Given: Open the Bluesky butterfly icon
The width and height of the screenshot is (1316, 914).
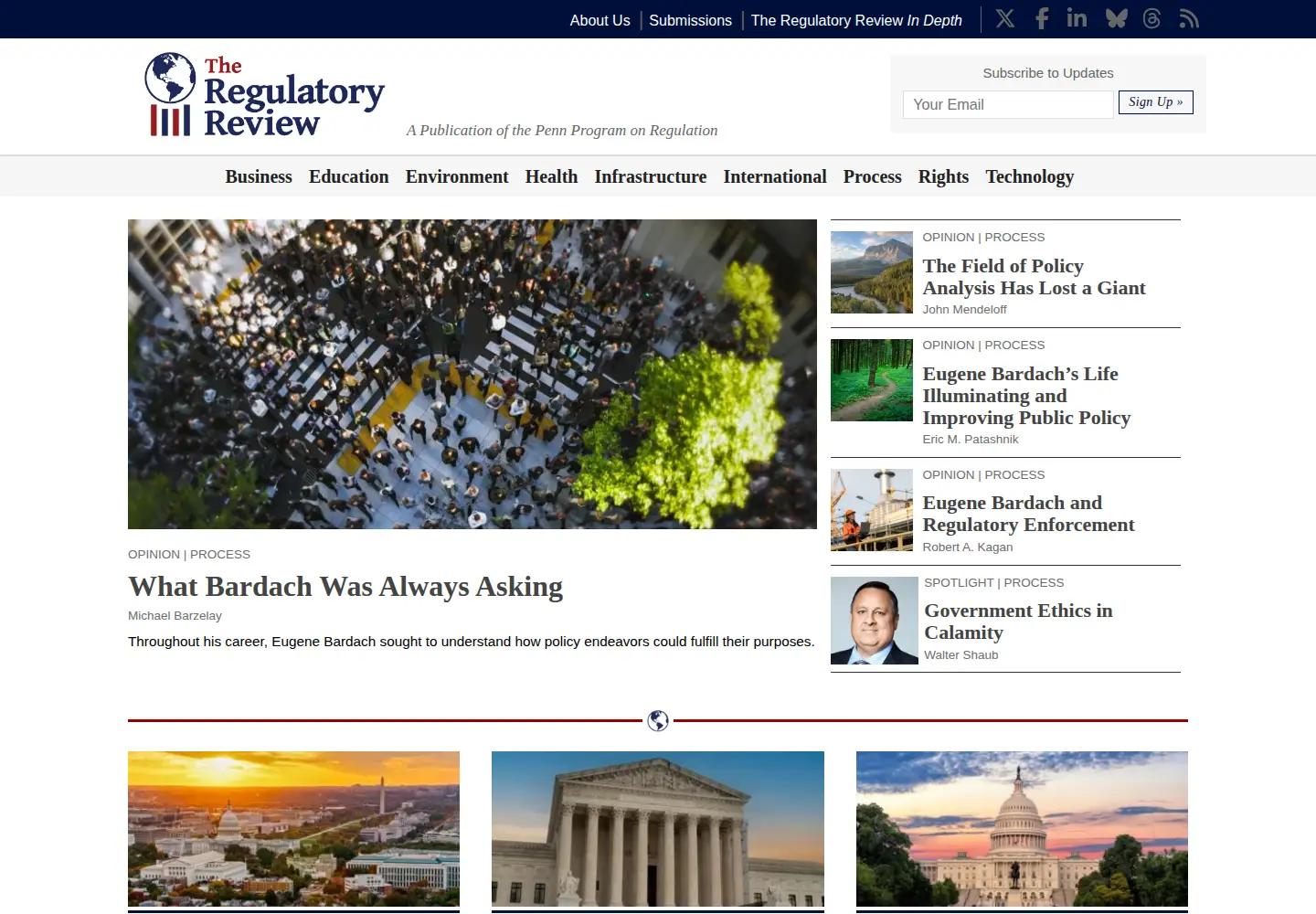Looking at the screenshot, I should 1116,19.
